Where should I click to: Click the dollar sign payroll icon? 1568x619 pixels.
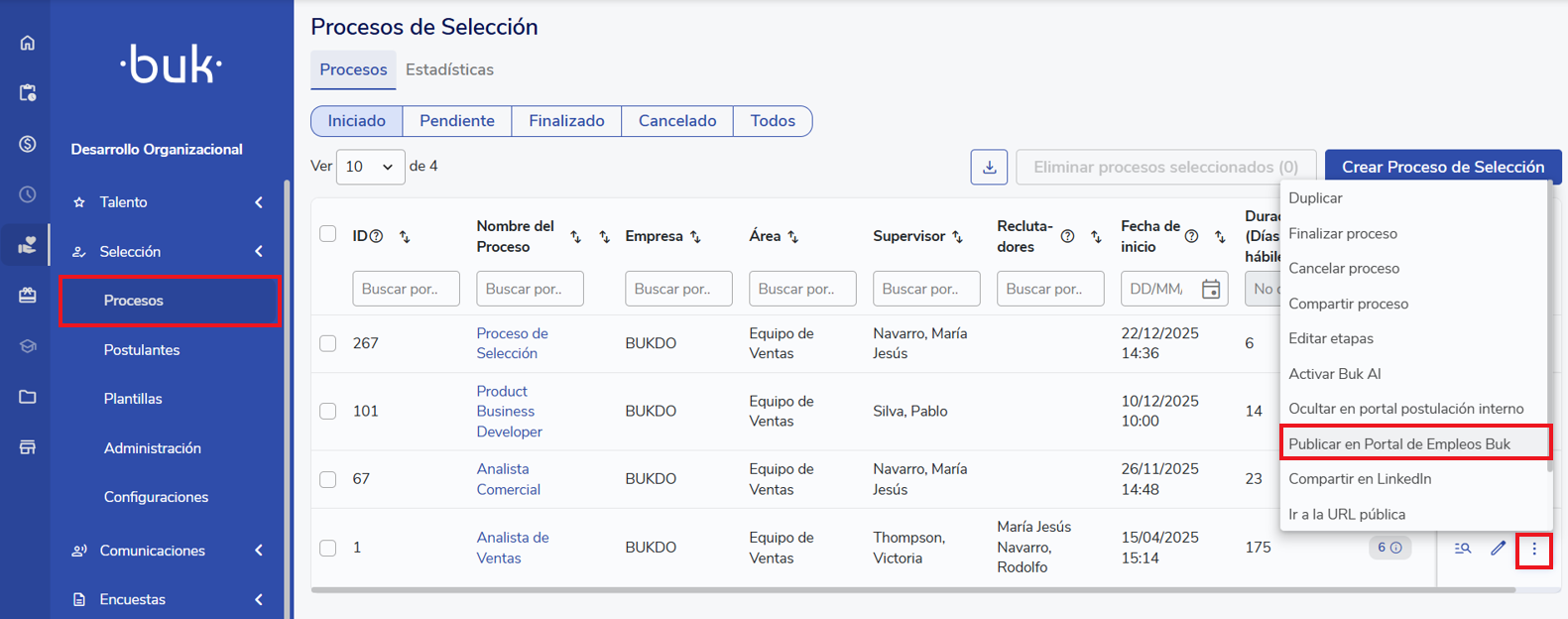tap(28, 144)
